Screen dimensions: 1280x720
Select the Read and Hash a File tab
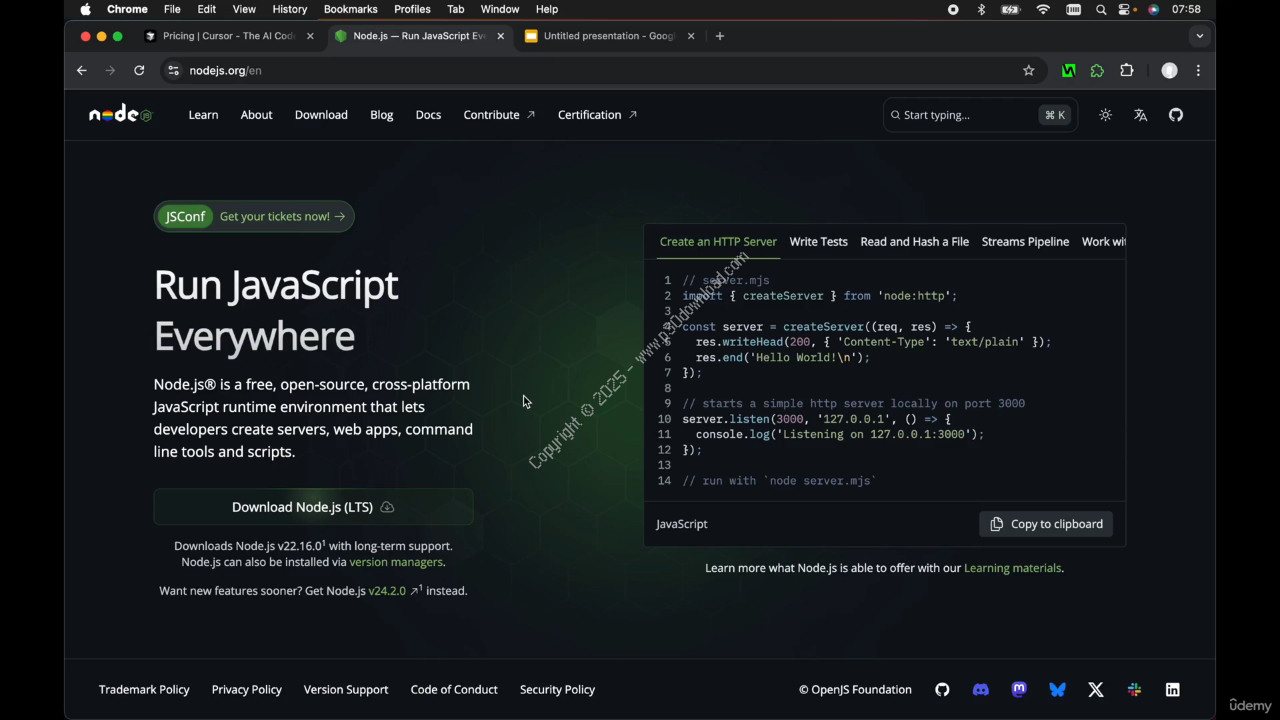point(914,242)
